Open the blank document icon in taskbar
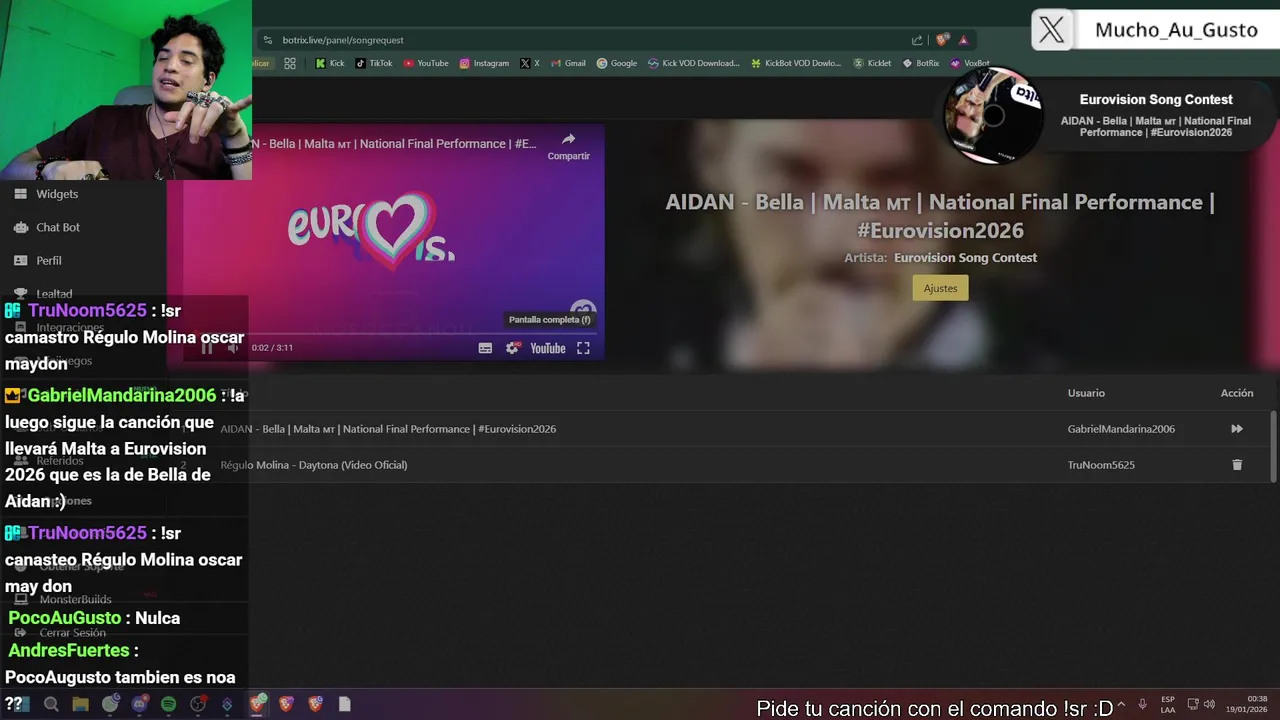The width and height of the screenshot is (1280, 720). (x=345, y=704)
